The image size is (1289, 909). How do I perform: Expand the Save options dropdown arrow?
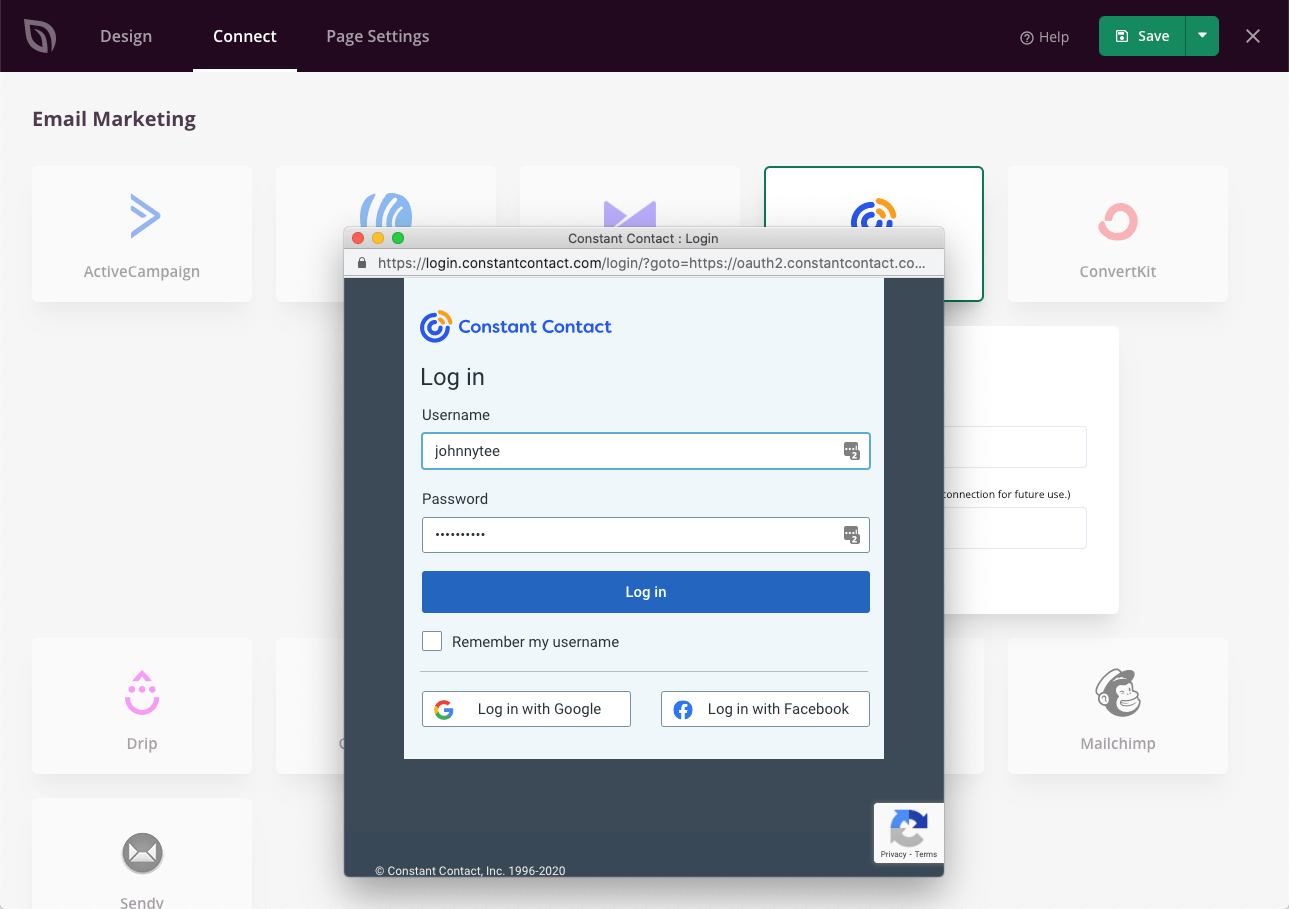(x=1202, y=36)
